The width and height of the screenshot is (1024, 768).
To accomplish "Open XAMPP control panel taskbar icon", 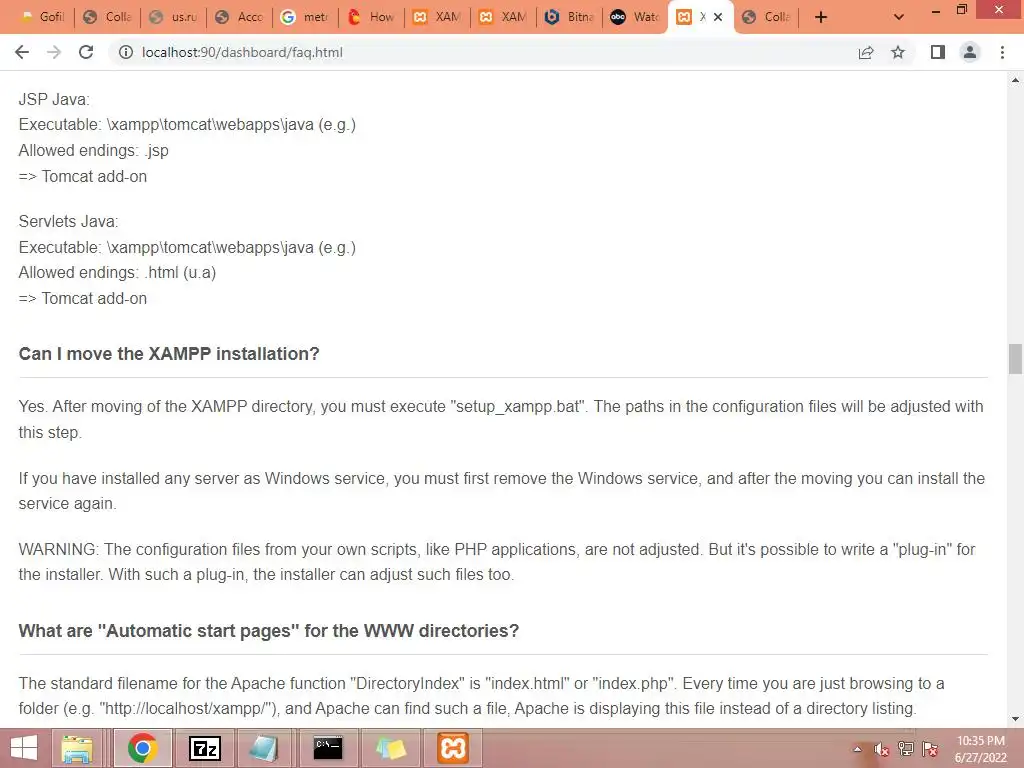I will click(453, 748).
